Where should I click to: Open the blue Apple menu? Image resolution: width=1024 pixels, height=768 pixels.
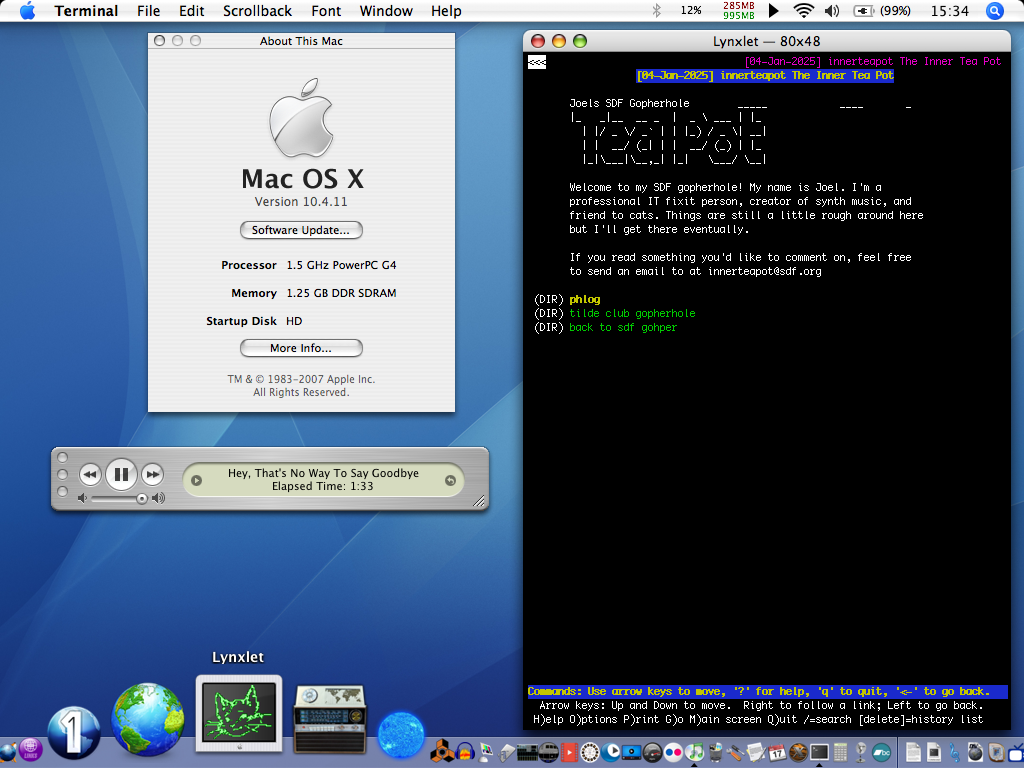pos(27,11)
